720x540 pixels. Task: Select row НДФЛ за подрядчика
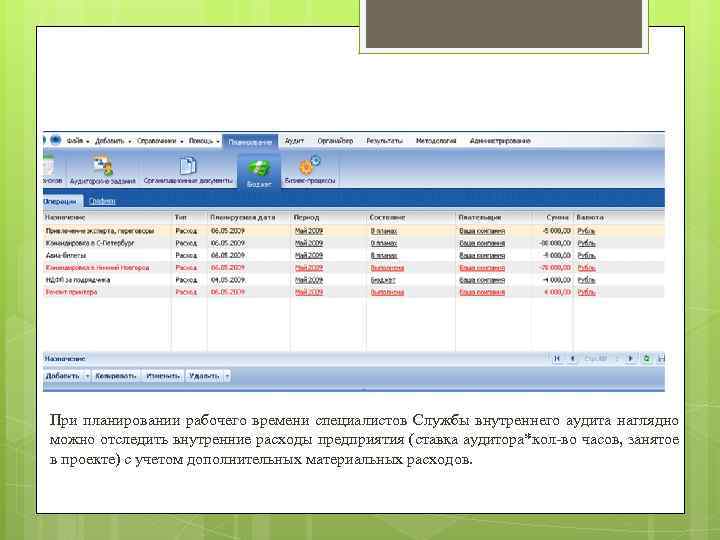pyautogui.click(x=354, y=280)
